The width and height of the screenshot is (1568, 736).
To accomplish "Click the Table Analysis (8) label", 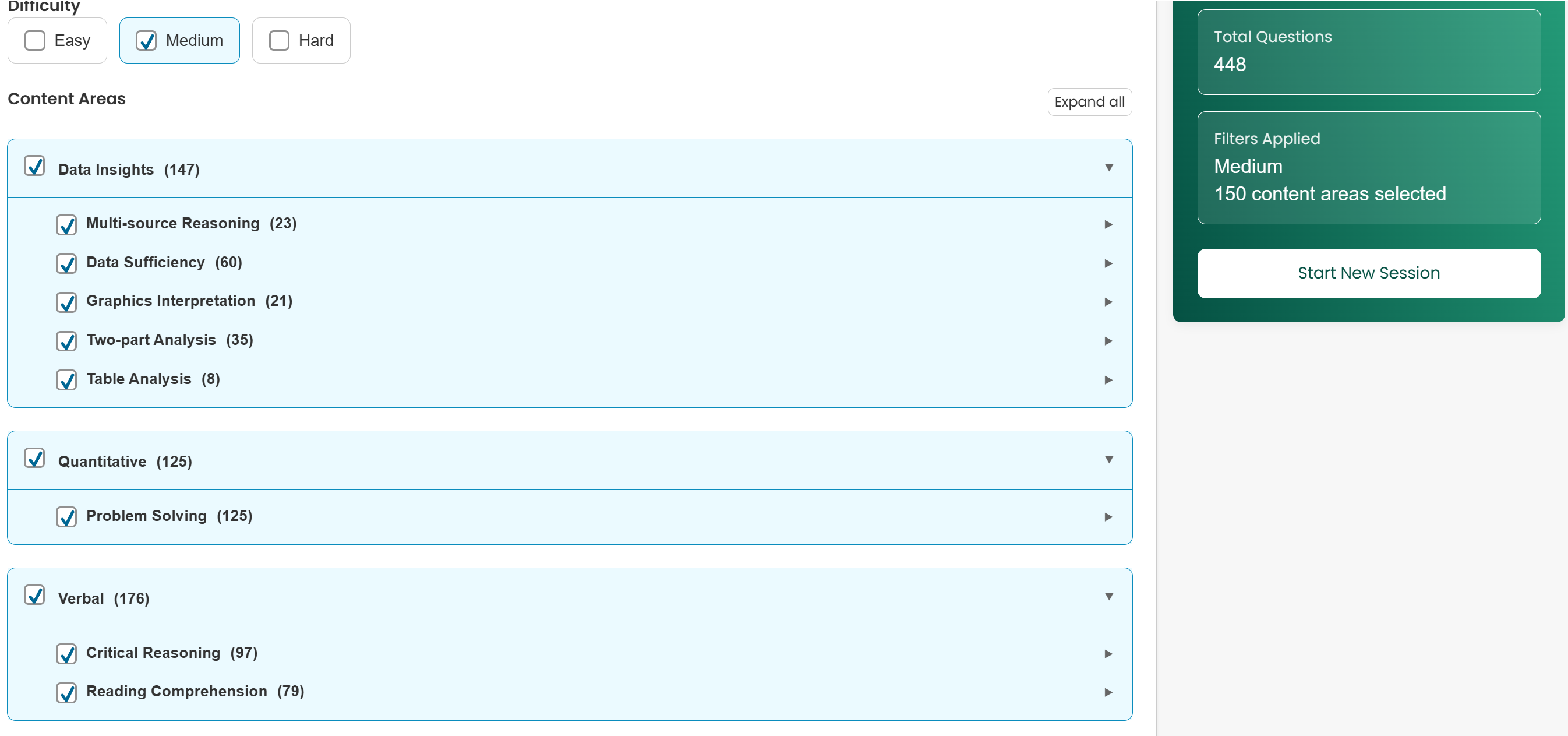I will pyautogui.click(x=153, y=379).
